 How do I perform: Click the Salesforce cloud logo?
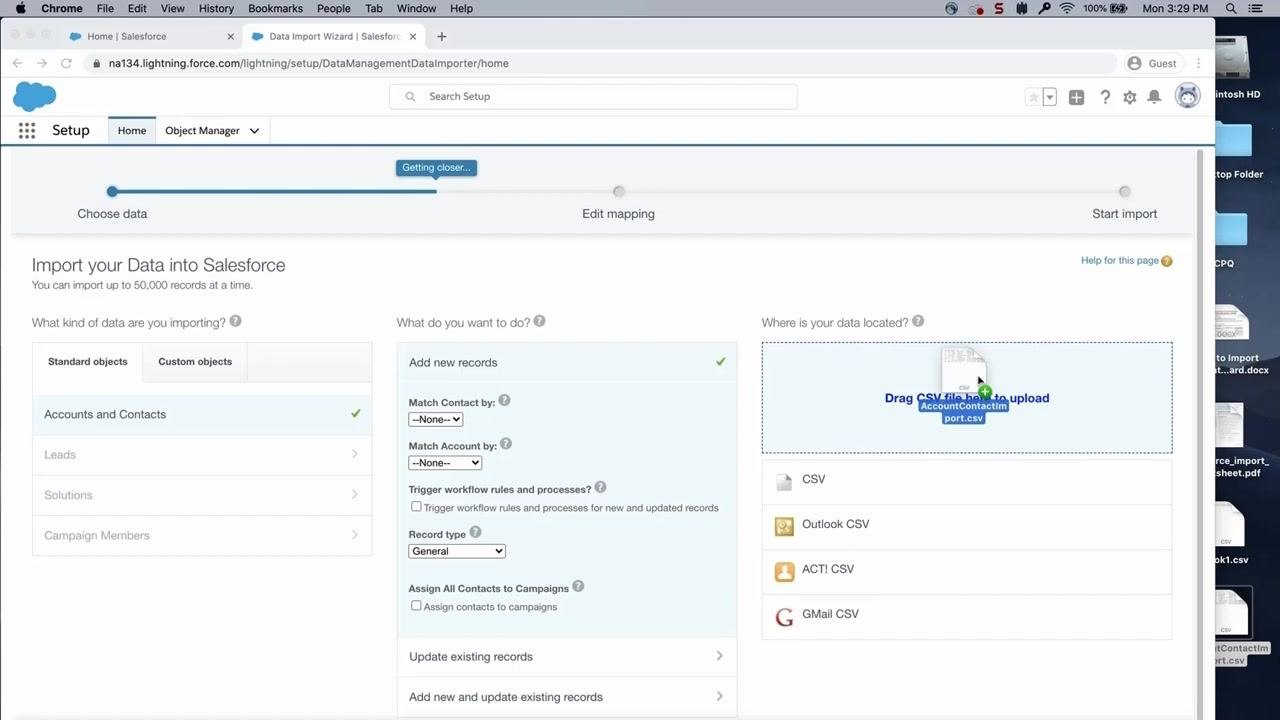(x=35, y=97)
